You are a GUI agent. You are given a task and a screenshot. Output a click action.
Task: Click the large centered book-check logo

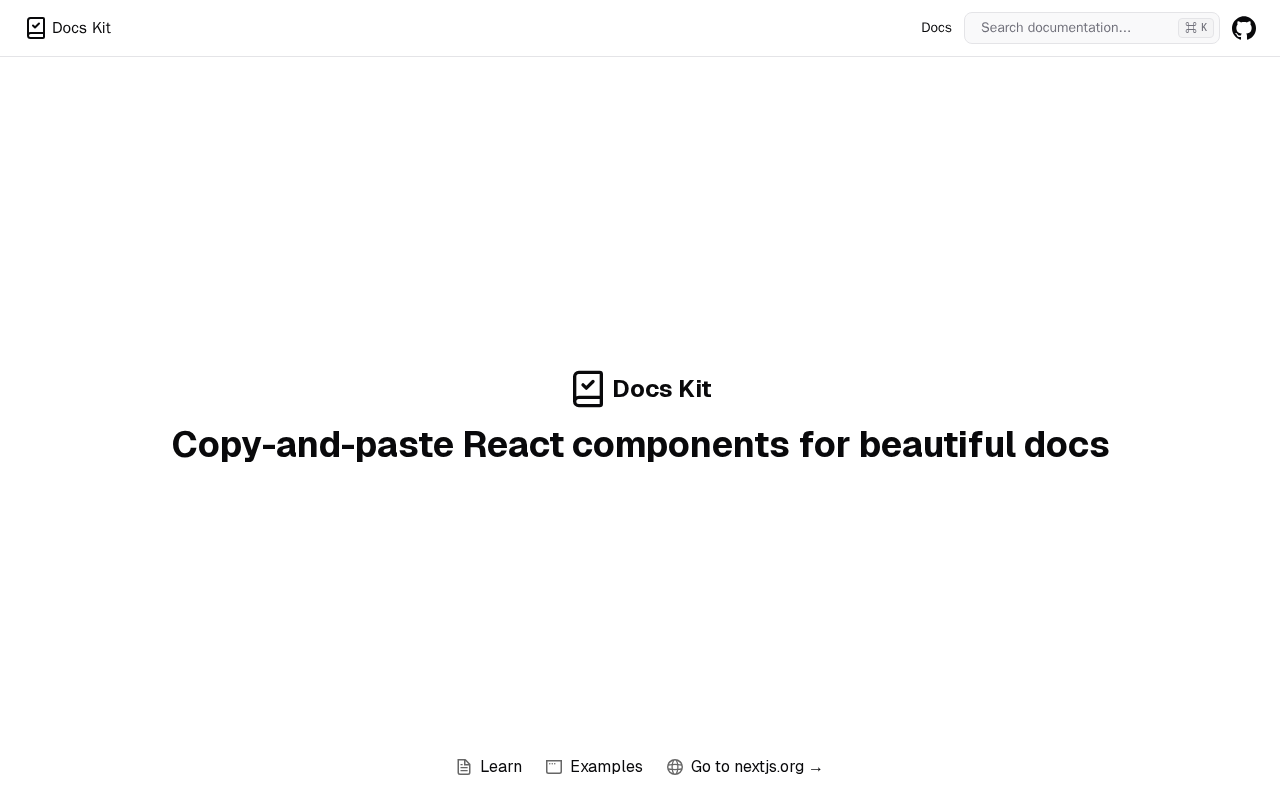[x=588, y=389]
